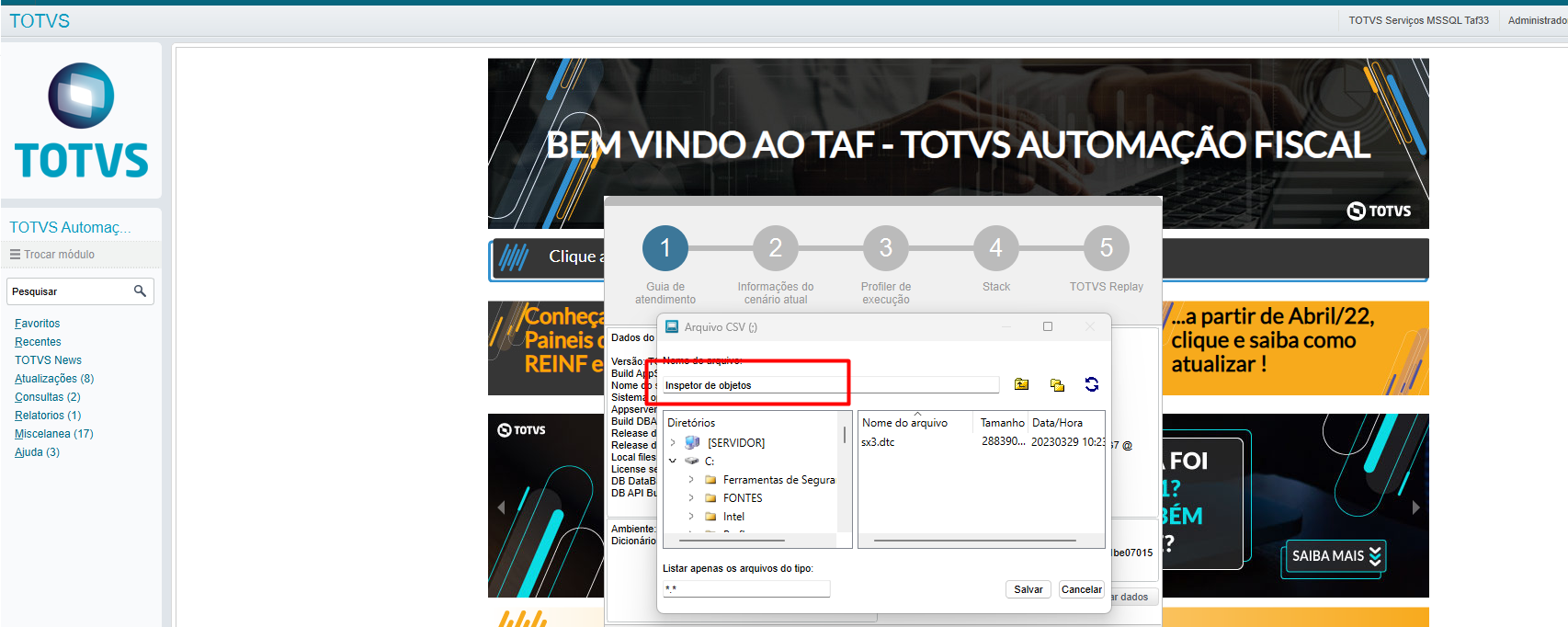The width and height of the screenshot is (1568, 627).
Task: Click the Intel folder icon
Action: tap(710, 516)
